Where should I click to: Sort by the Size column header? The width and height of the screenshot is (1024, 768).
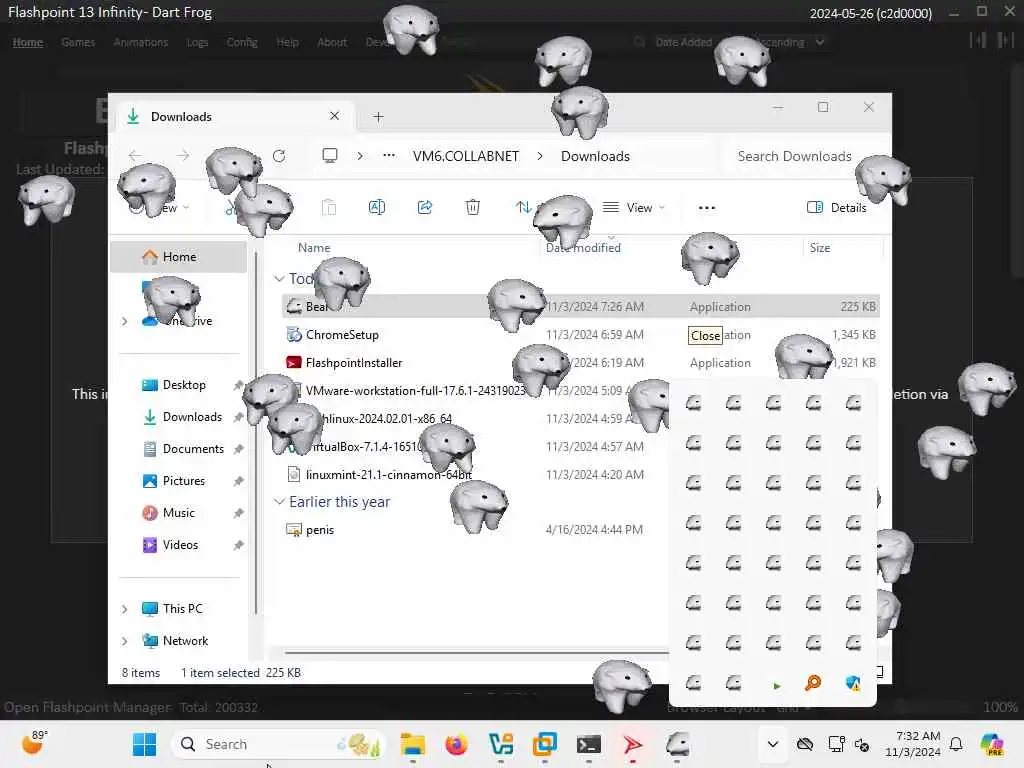pos(820,248)
